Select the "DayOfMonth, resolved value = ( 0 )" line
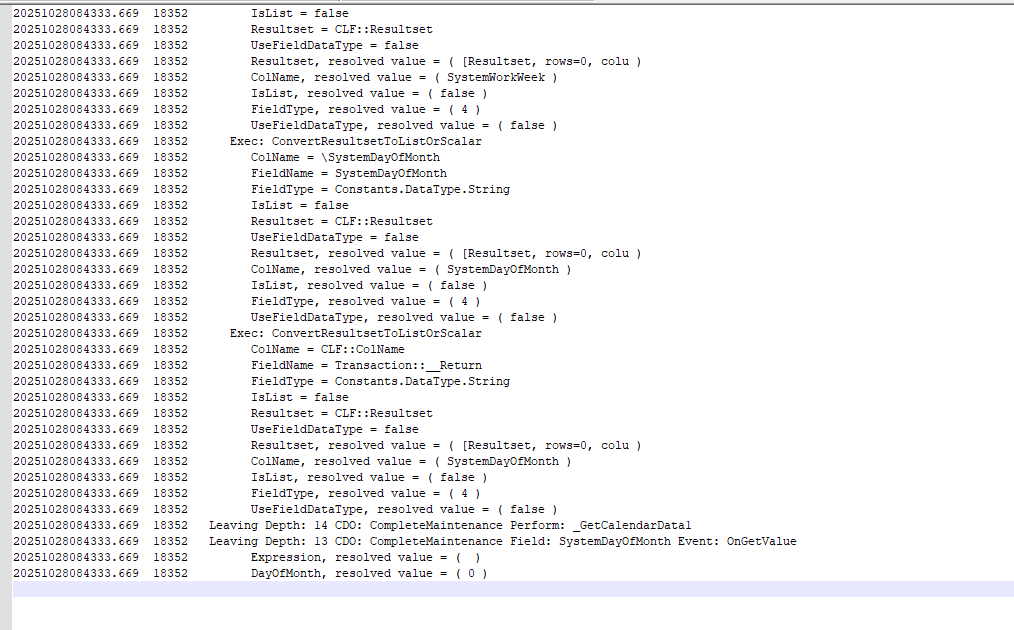 pos(369,573)
